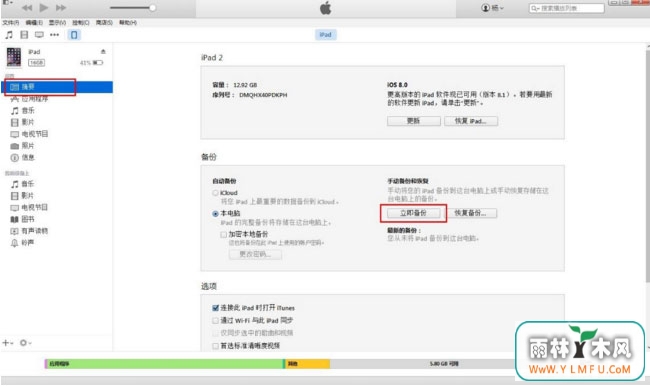This screenshot has height=386, width=650.
Task: Enable the 加密本地备份 checkbox
Action: (223, 234)
